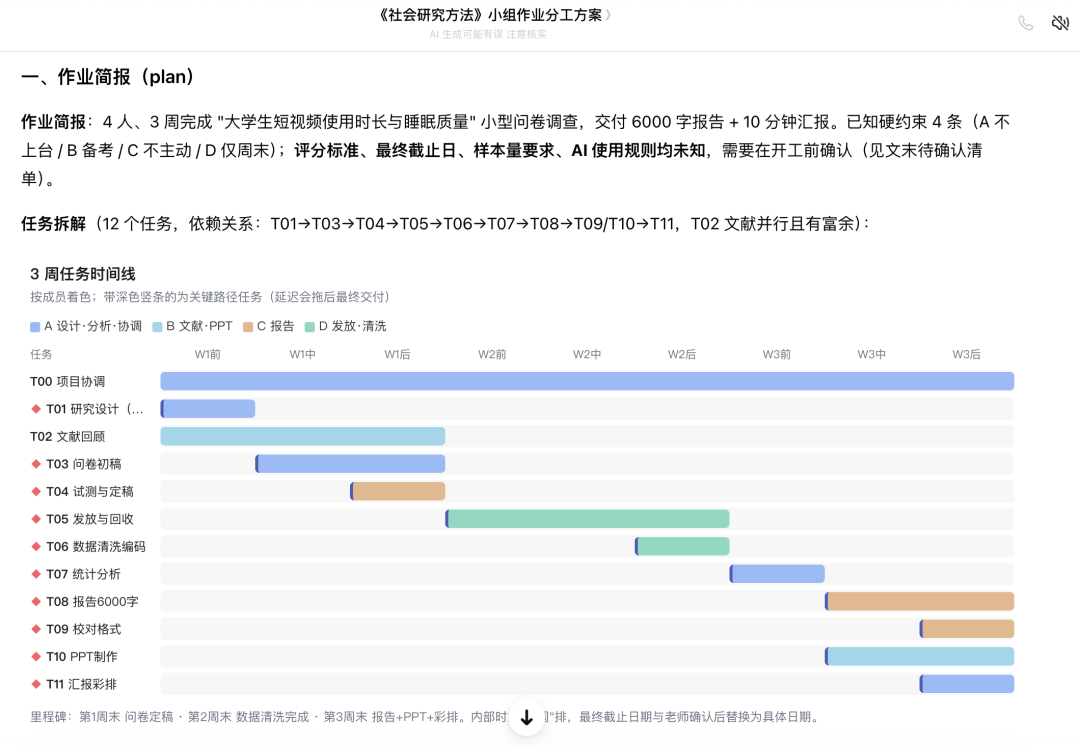Viewport: 1080px width, 745px height.
Task: Open the 《社会研究方法》小组作业分工方案 title
Action: (x=489, y=15)
